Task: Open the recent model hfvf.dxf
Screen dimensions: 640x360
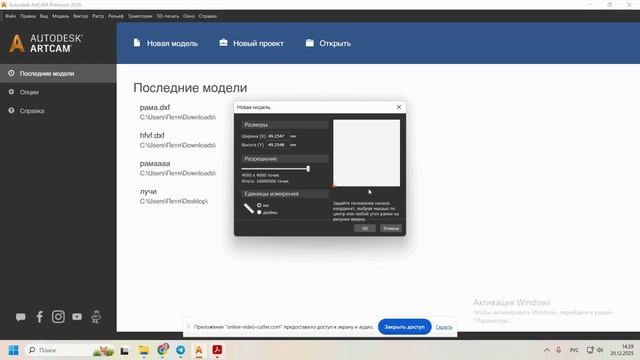Action: click(178, 140)
